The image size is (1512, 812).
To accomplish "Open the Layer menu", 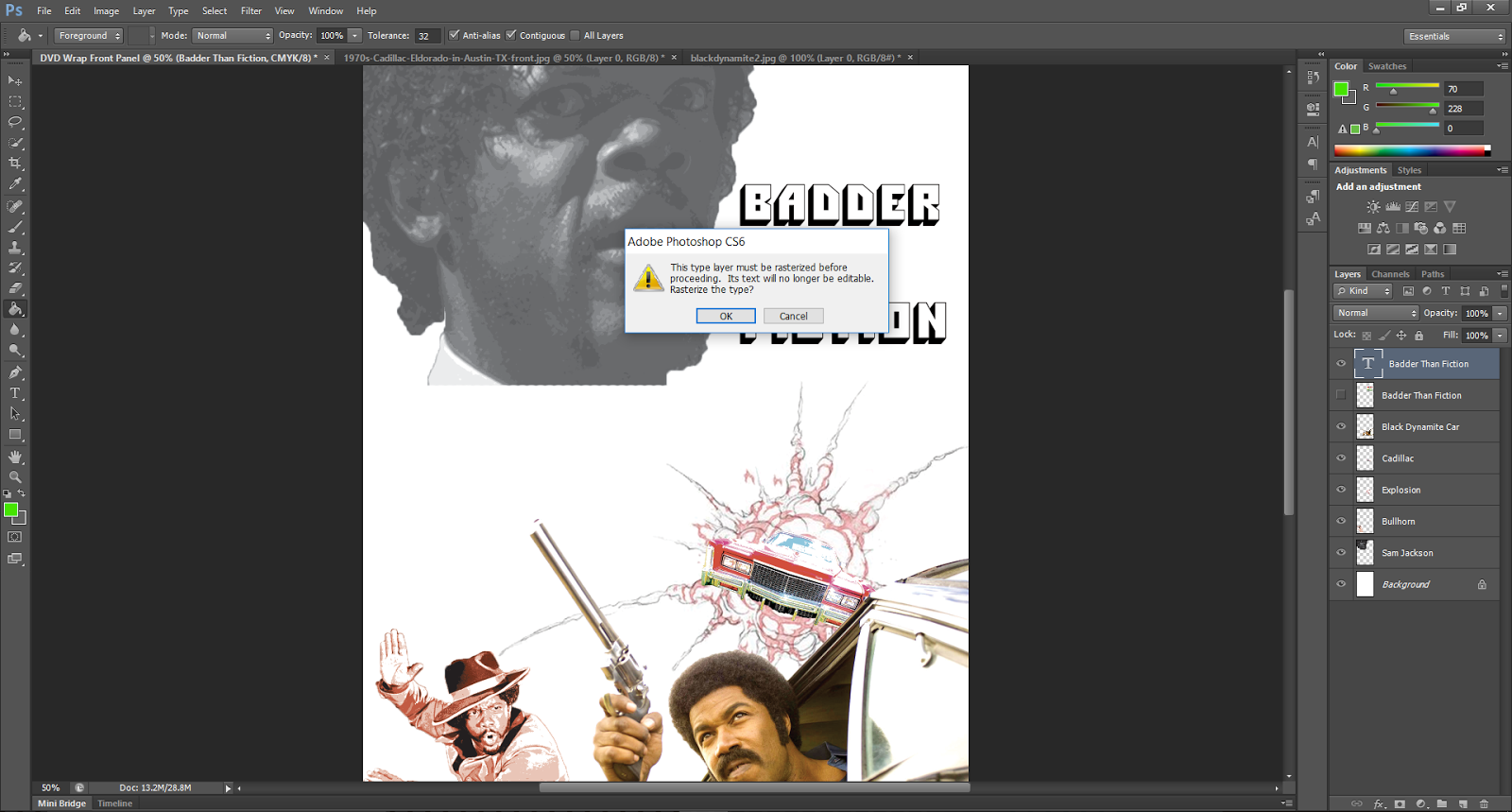I will pyautogui.click(x=144, y=11).
